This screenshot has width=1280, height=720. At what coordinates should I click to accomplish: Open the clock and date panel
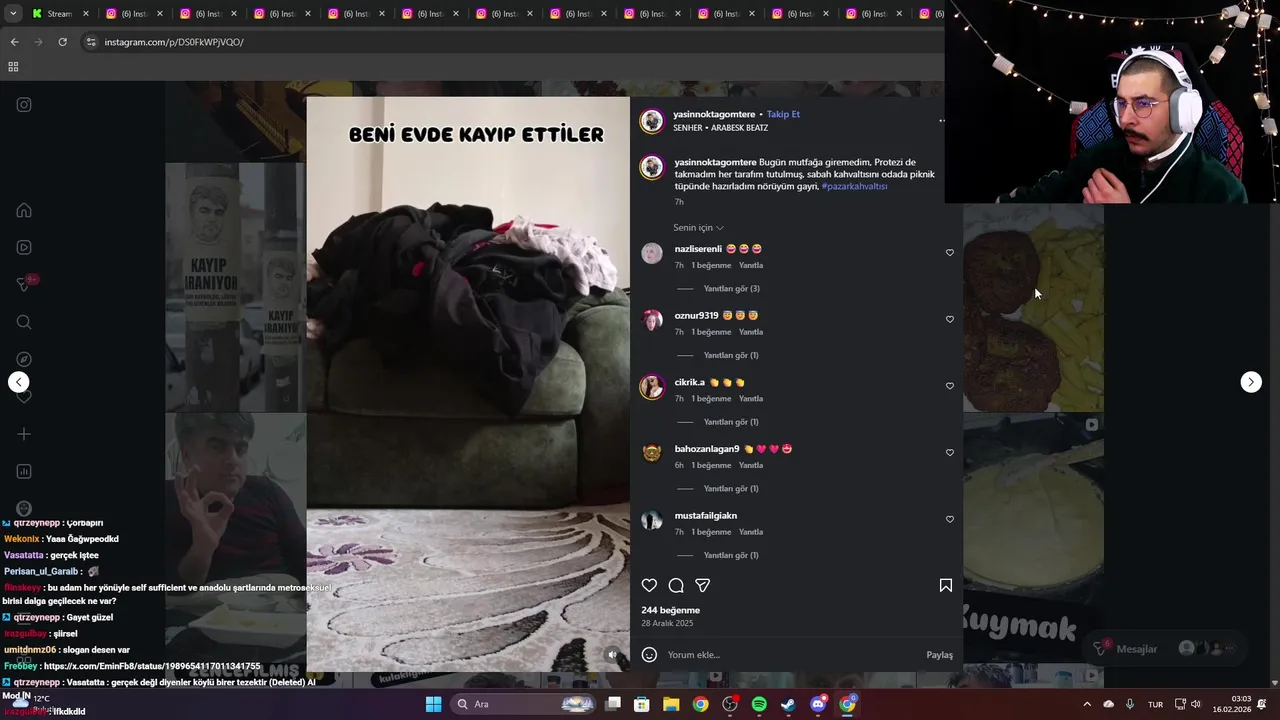pyautogui.click(x=1232, y=704)
